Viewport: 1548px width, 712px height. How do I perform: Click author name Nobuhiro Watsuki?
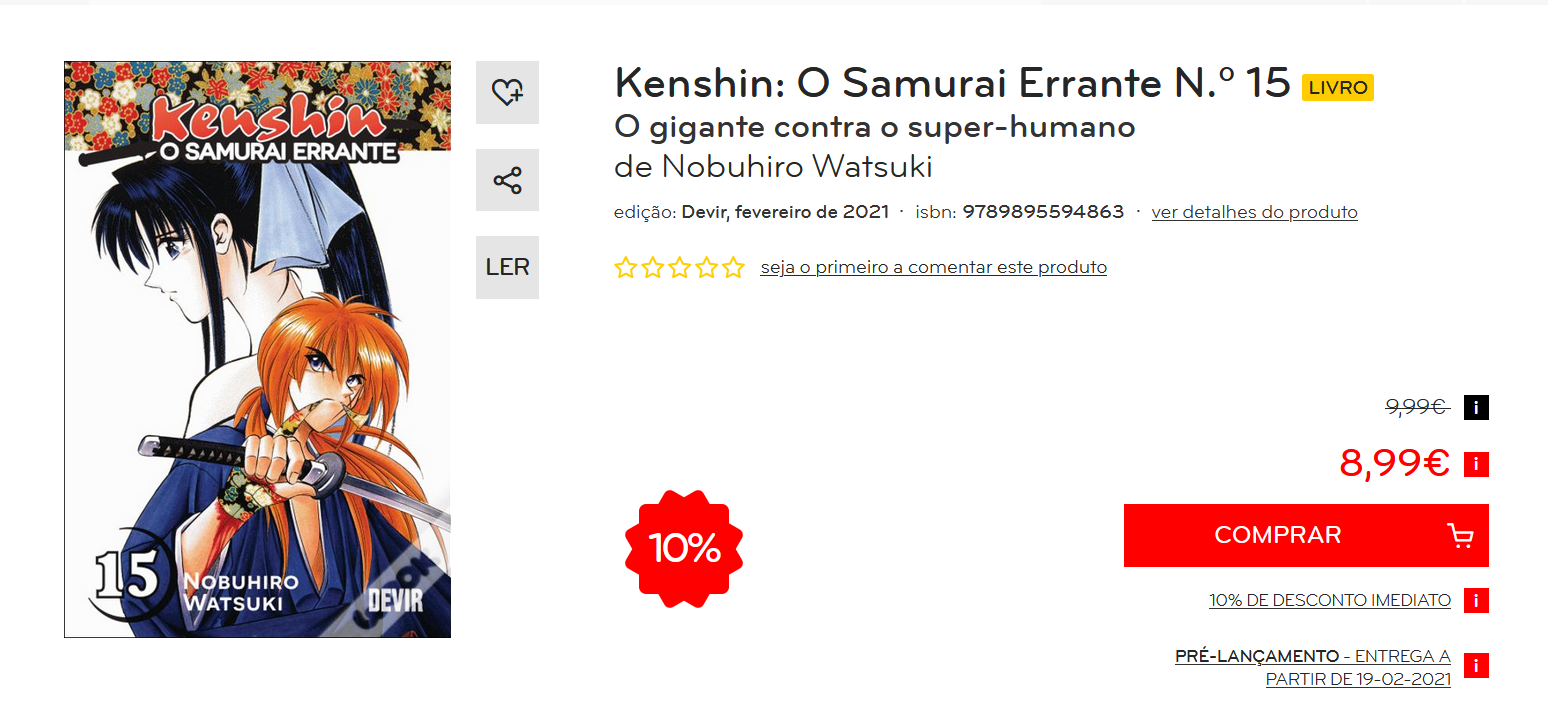[797, 166]
